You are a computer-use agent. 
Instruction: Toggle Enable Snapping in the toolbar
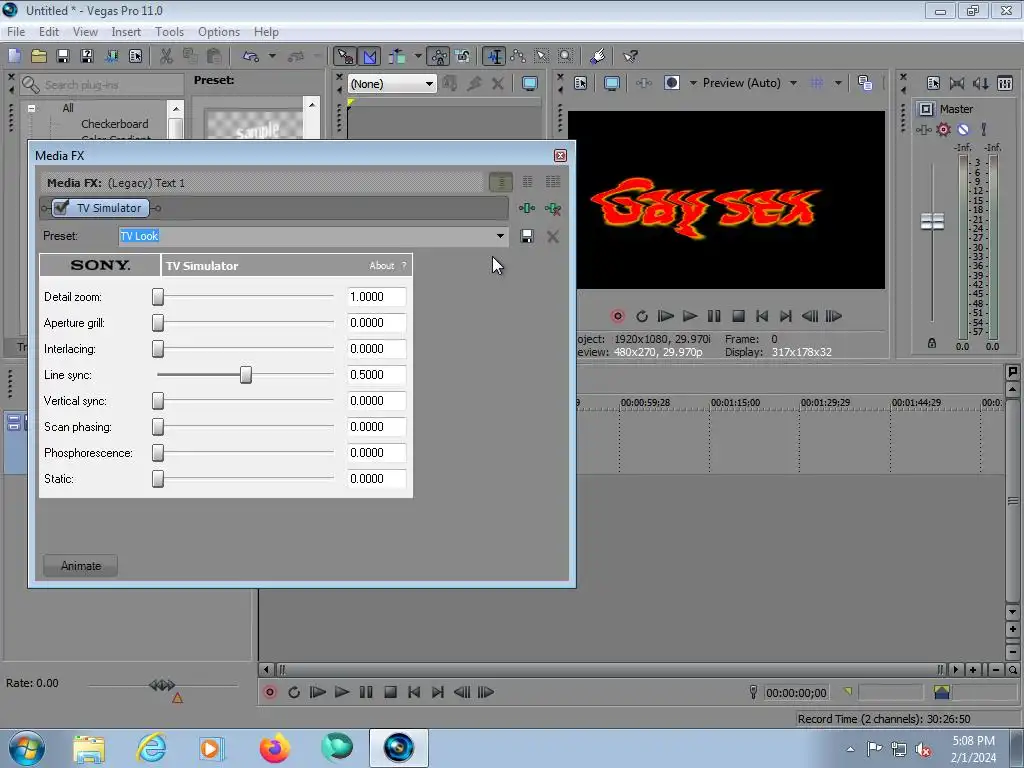(345, 57)
